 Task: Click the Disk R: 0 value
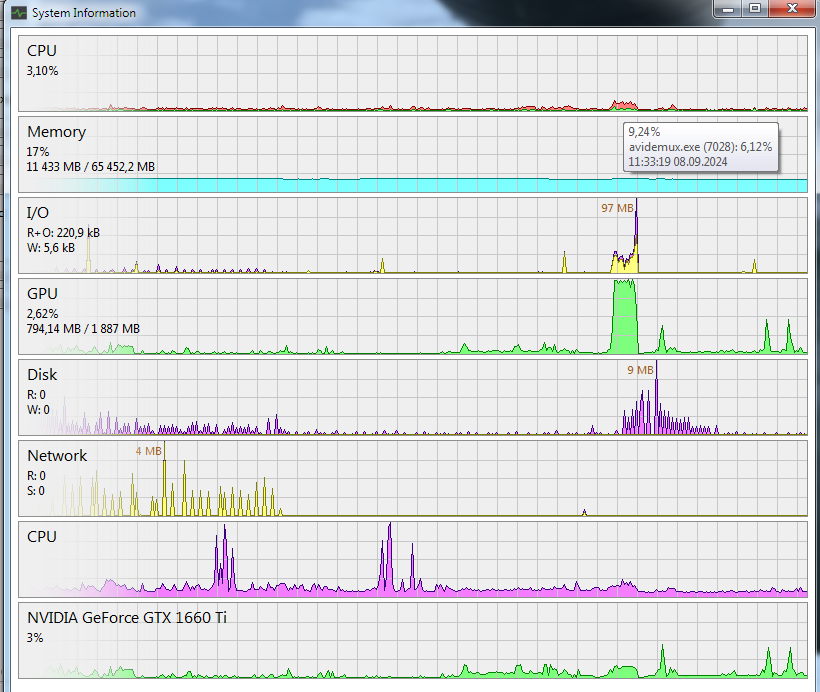coord(36,395)
